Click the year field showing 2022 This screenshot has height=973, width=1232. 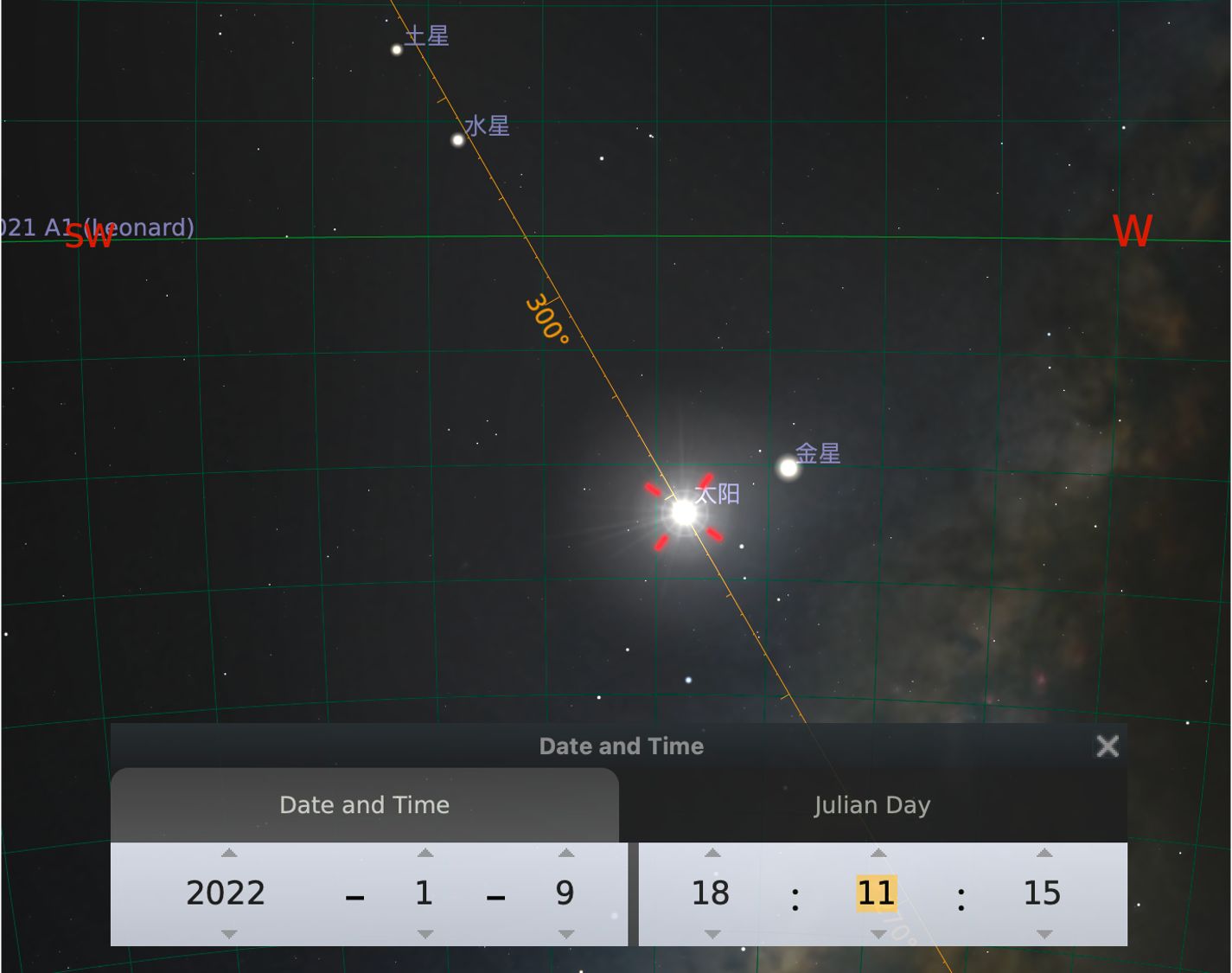(226, 893)
